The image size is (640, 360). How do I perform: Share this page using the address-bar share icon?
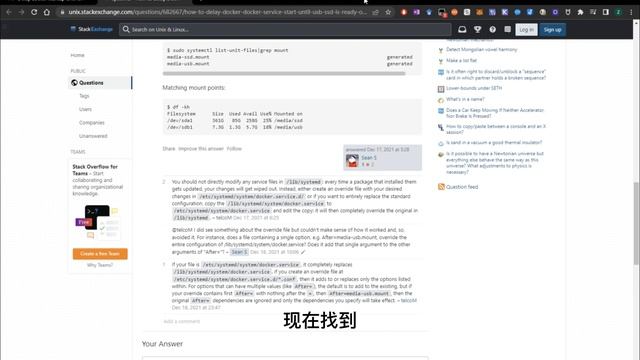click(x=376, y=12)
